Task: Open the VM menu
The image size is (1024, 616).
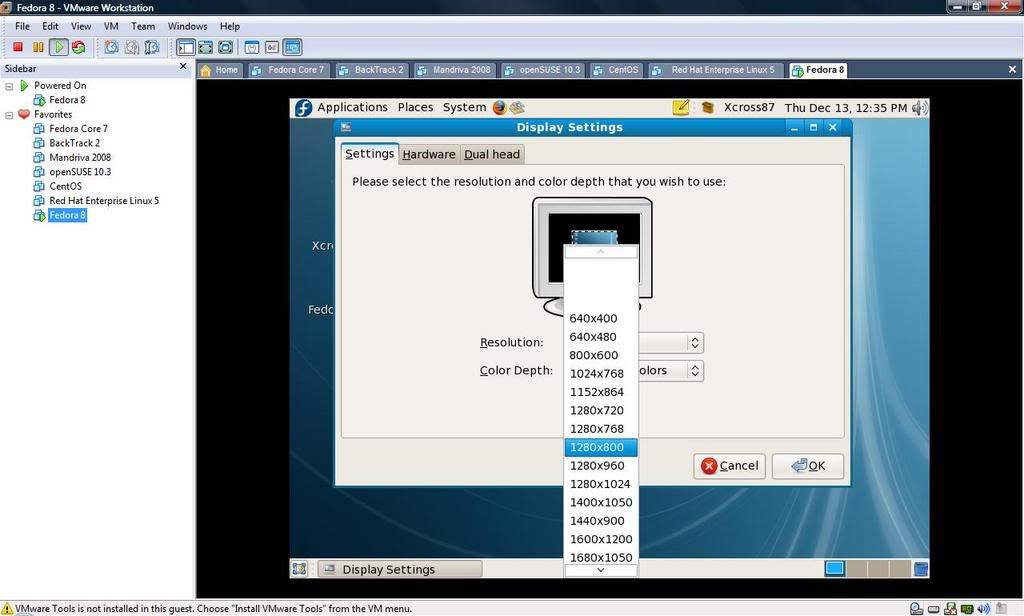Action: point(111,26)
